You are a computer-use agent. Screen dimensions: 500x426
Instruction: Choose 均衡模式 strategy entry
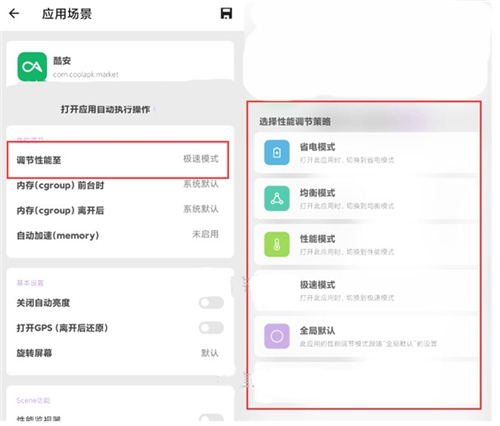tap(366, 199)
